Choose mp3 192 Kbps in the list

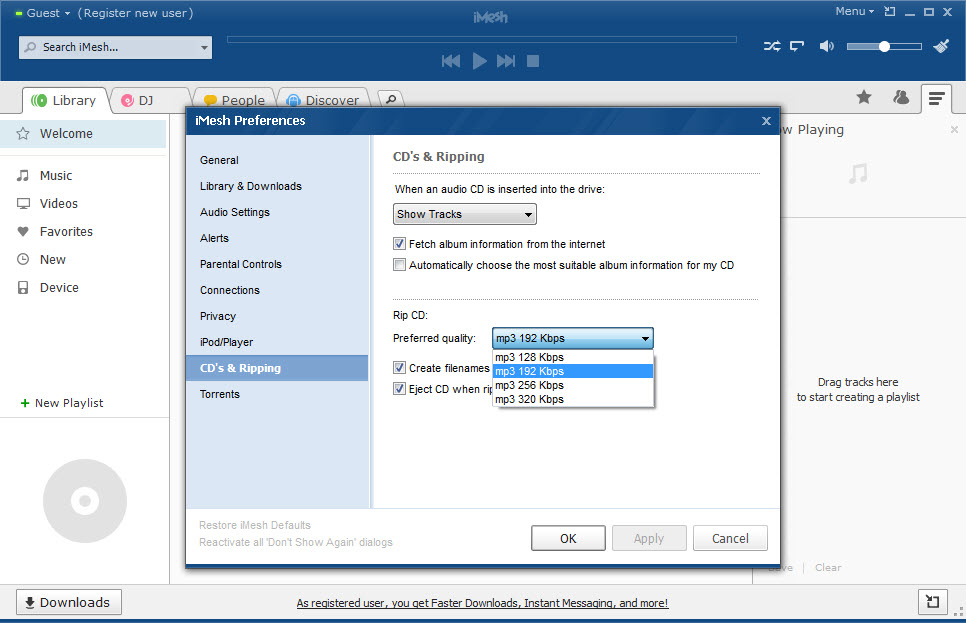click(x=573, y=371)
